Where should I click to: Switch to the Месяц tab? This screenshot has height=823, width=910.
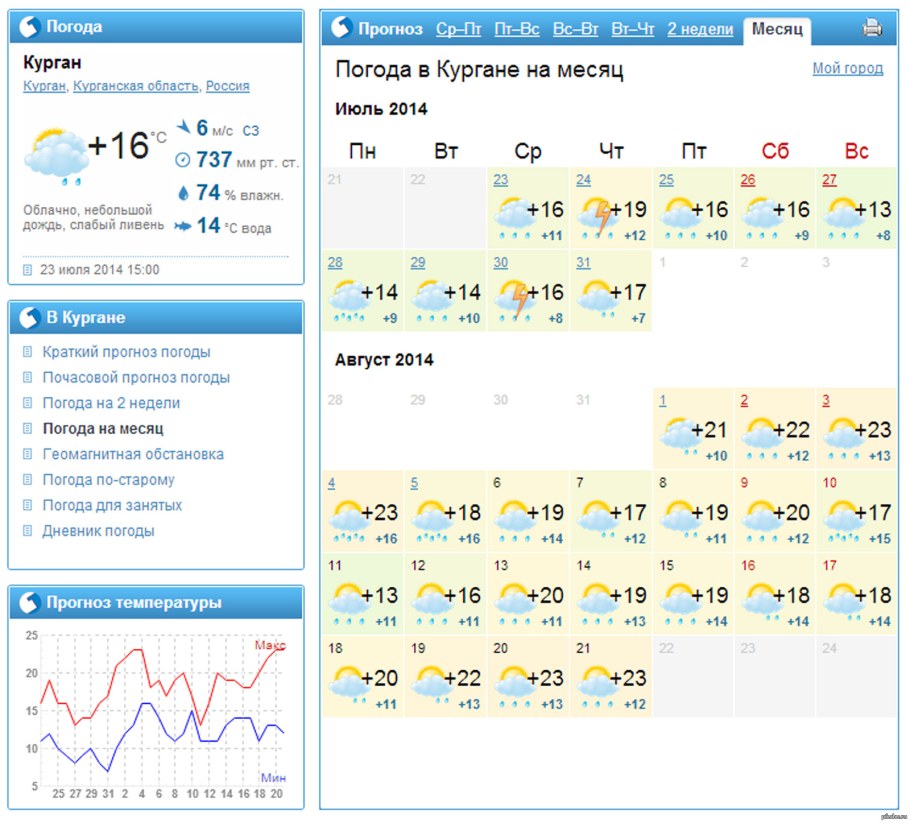777,29
